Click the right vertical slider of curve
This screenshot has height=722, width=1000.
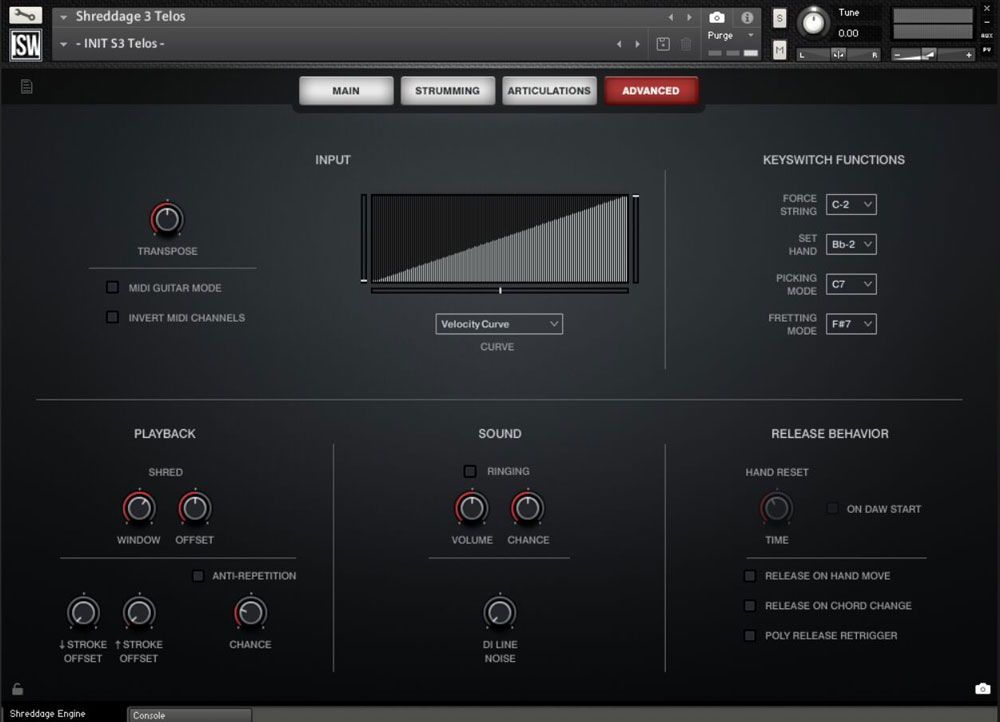click(636, 239)
